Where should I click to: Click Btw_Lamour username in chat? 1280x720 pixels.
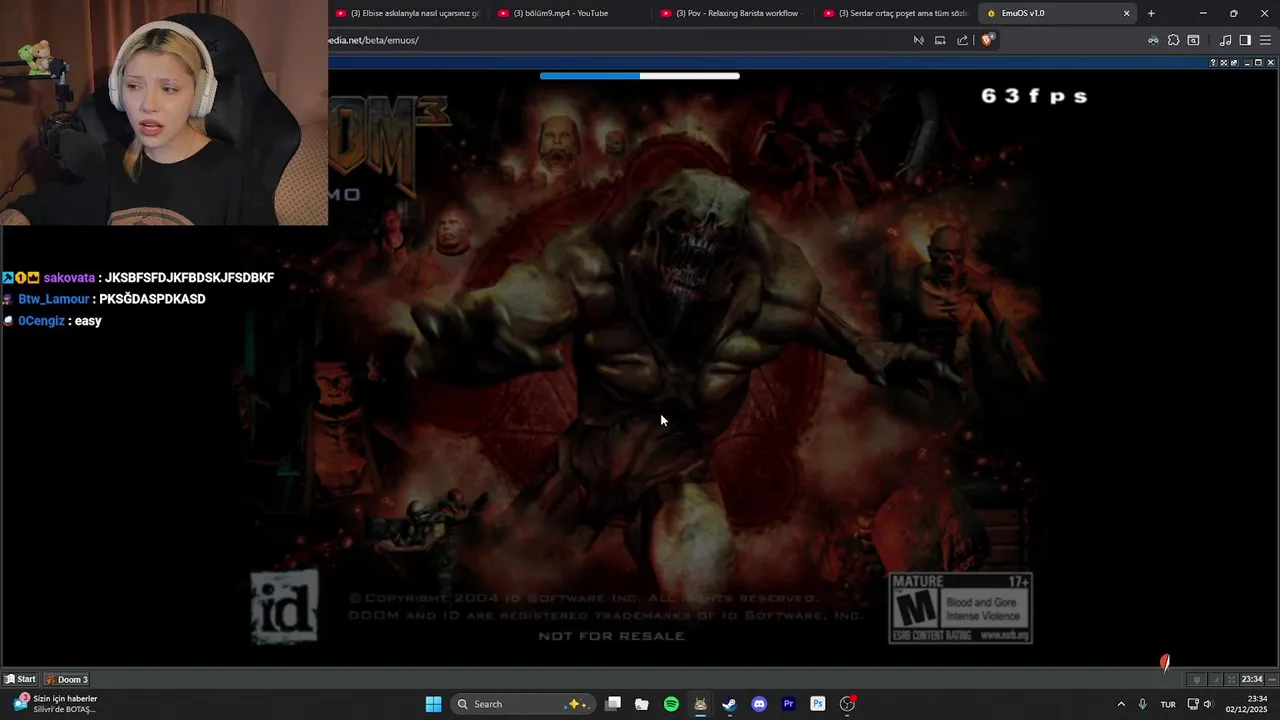(x=54, y=299)
